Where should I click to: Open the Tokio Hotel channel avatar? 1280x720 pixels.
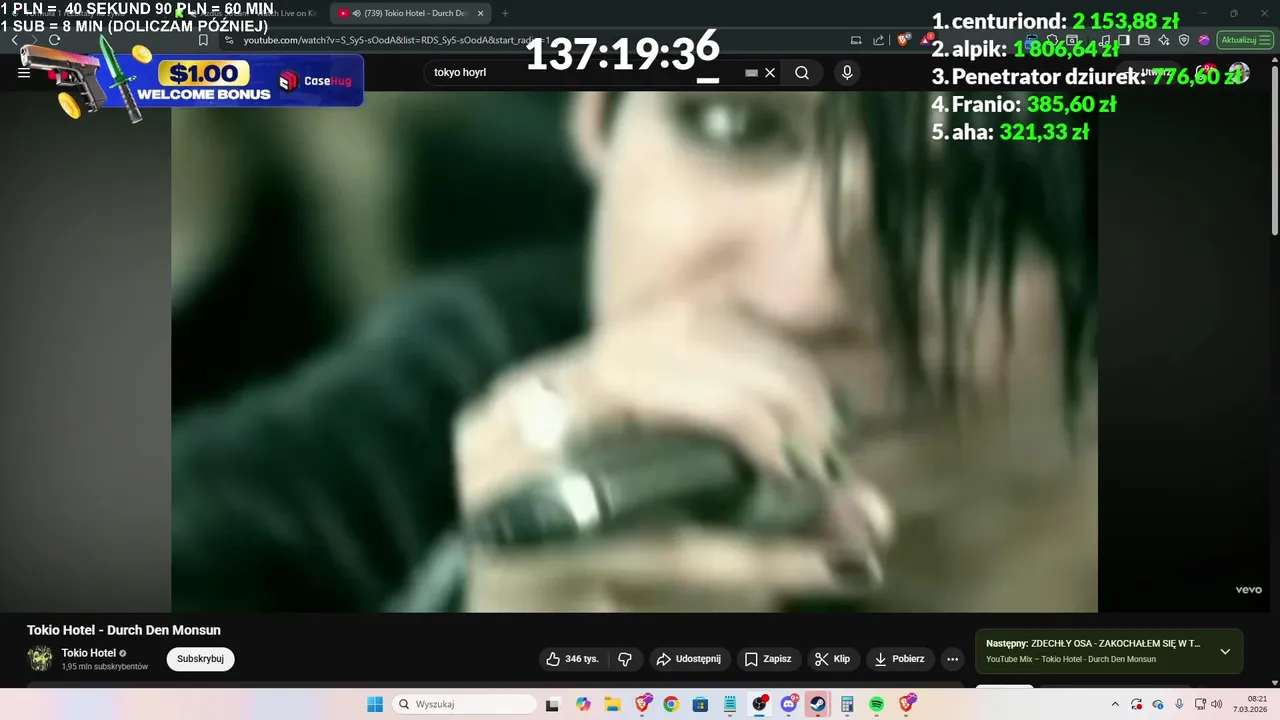coord(40,659)
